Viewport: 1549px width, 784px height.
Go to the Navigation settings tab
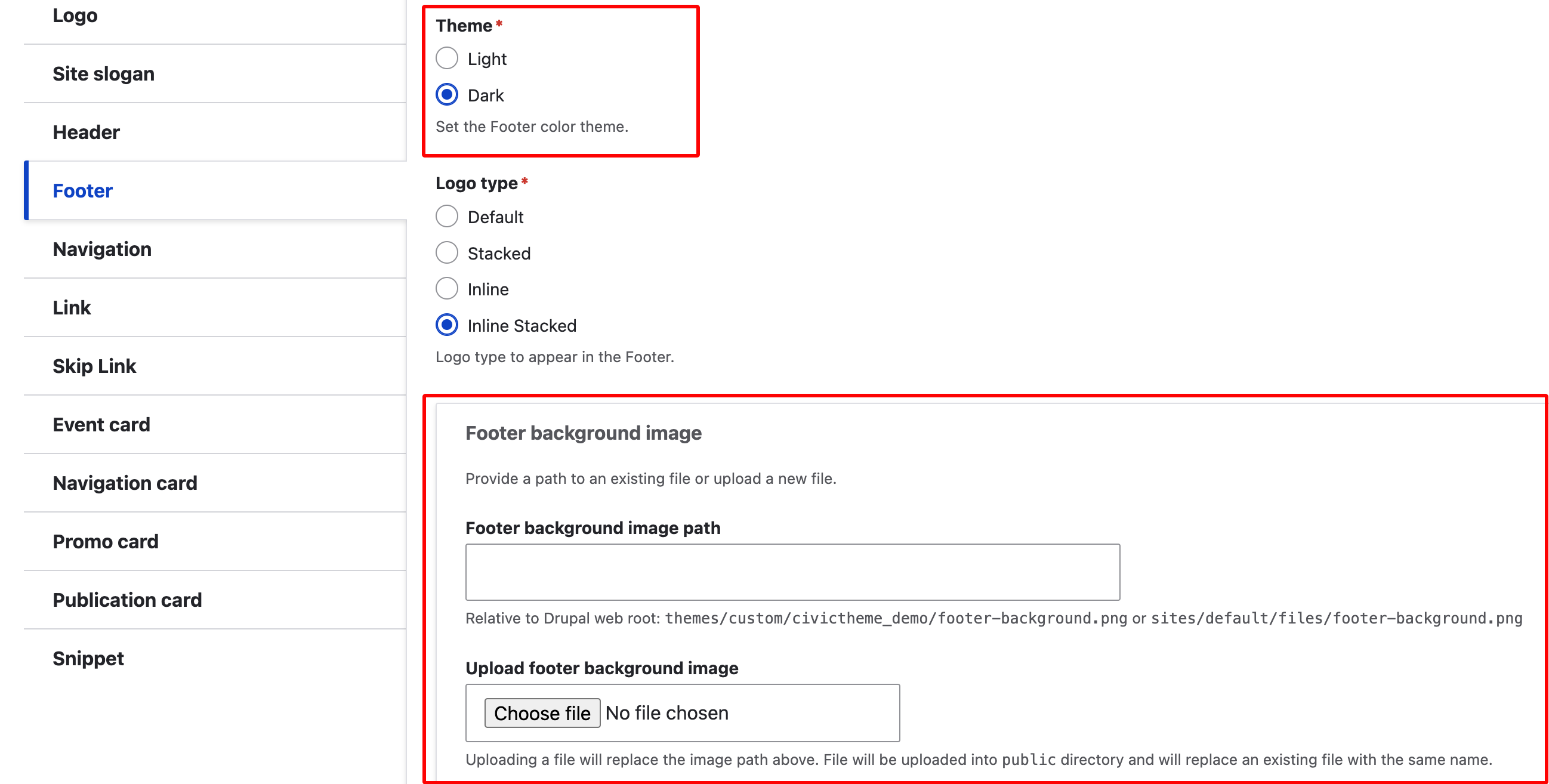pos(101,249)
